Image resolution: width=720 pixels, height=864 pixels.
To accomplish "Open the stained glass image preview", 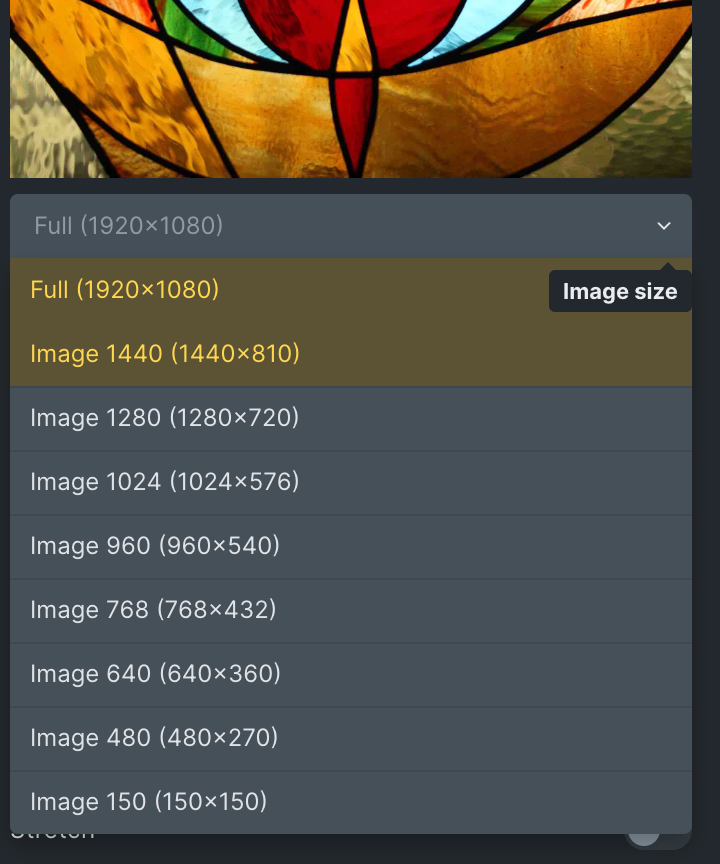I will [351, 89].
